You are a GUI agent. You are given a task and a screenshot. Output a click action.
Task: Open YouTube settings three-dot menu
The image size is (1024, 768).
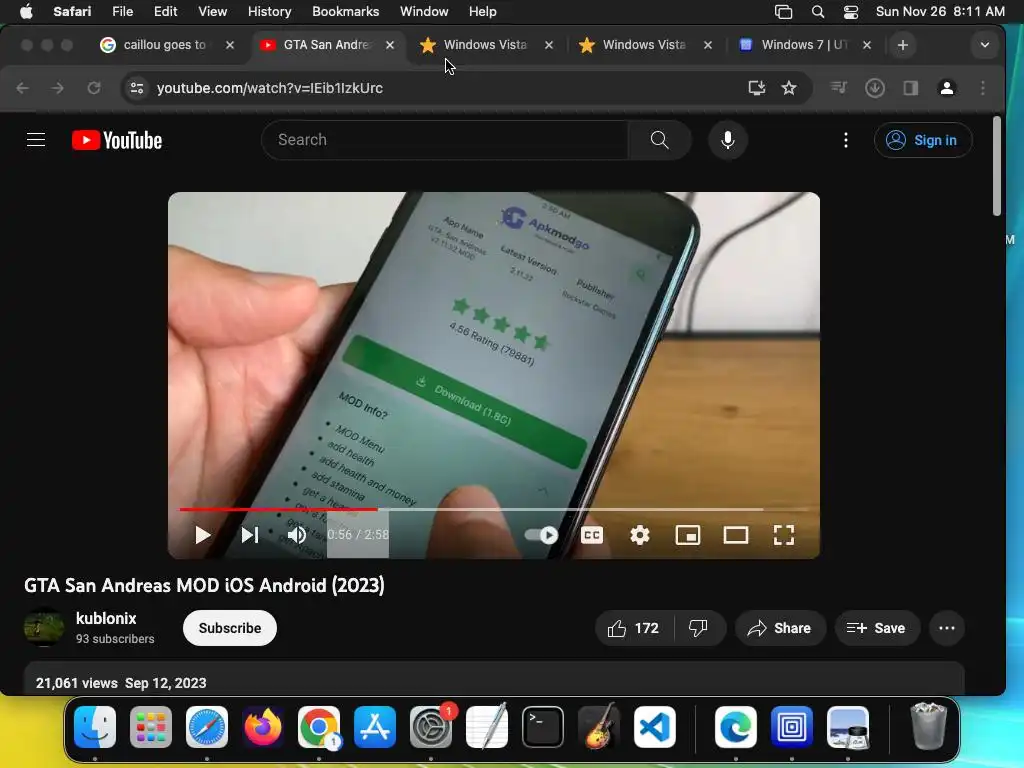(846, 140)
